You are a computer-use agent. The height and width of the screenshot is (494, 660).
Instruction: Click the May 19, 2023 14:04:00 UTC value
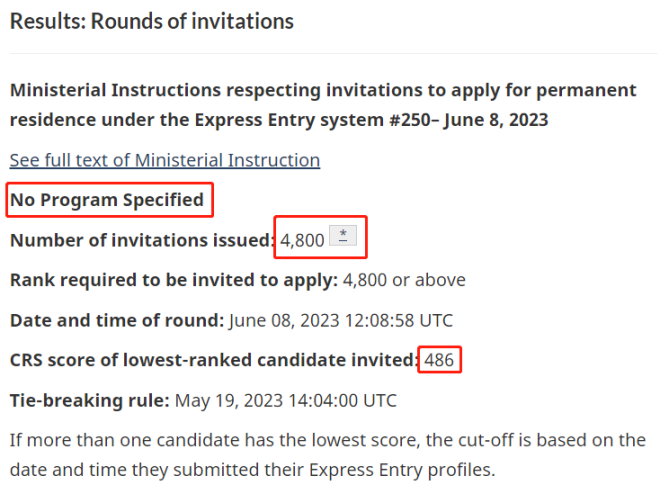click(285, 401)
